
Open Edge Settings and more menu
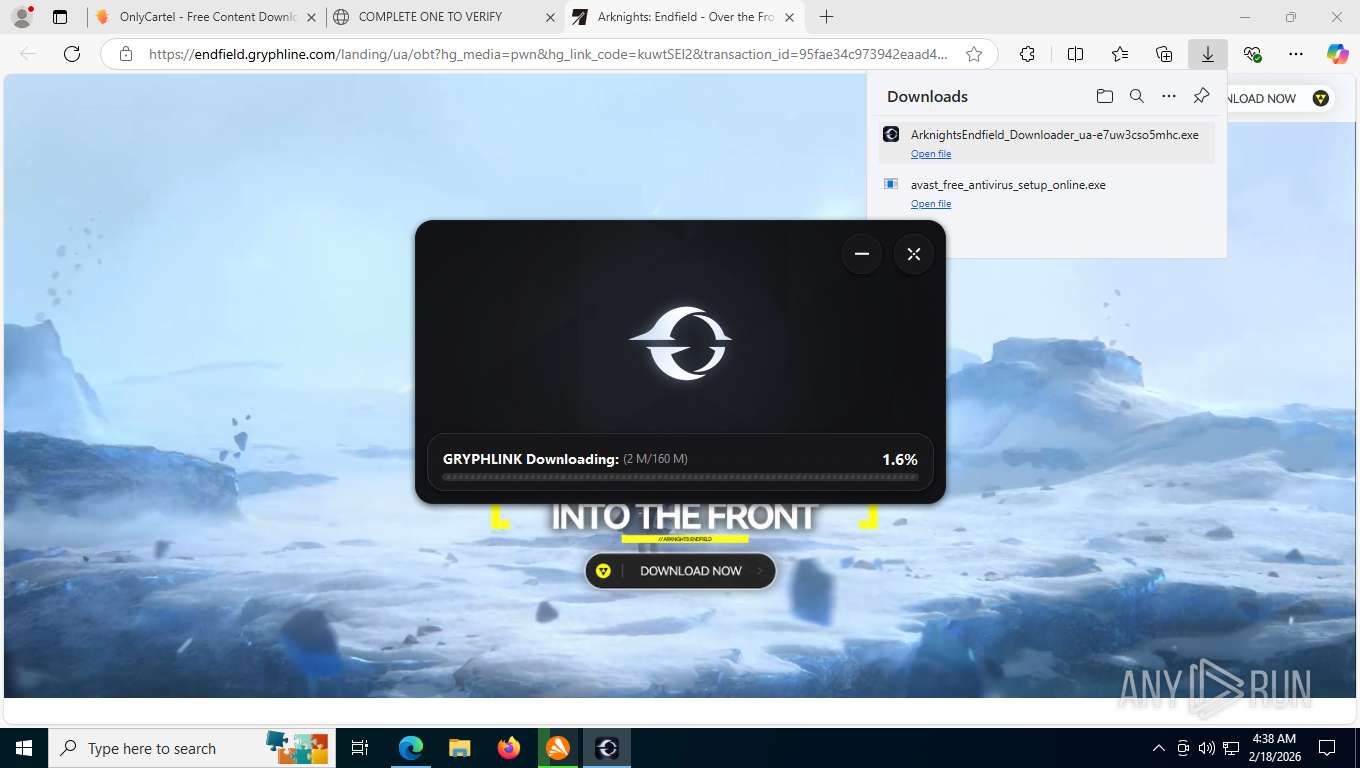coord(1296,54)
